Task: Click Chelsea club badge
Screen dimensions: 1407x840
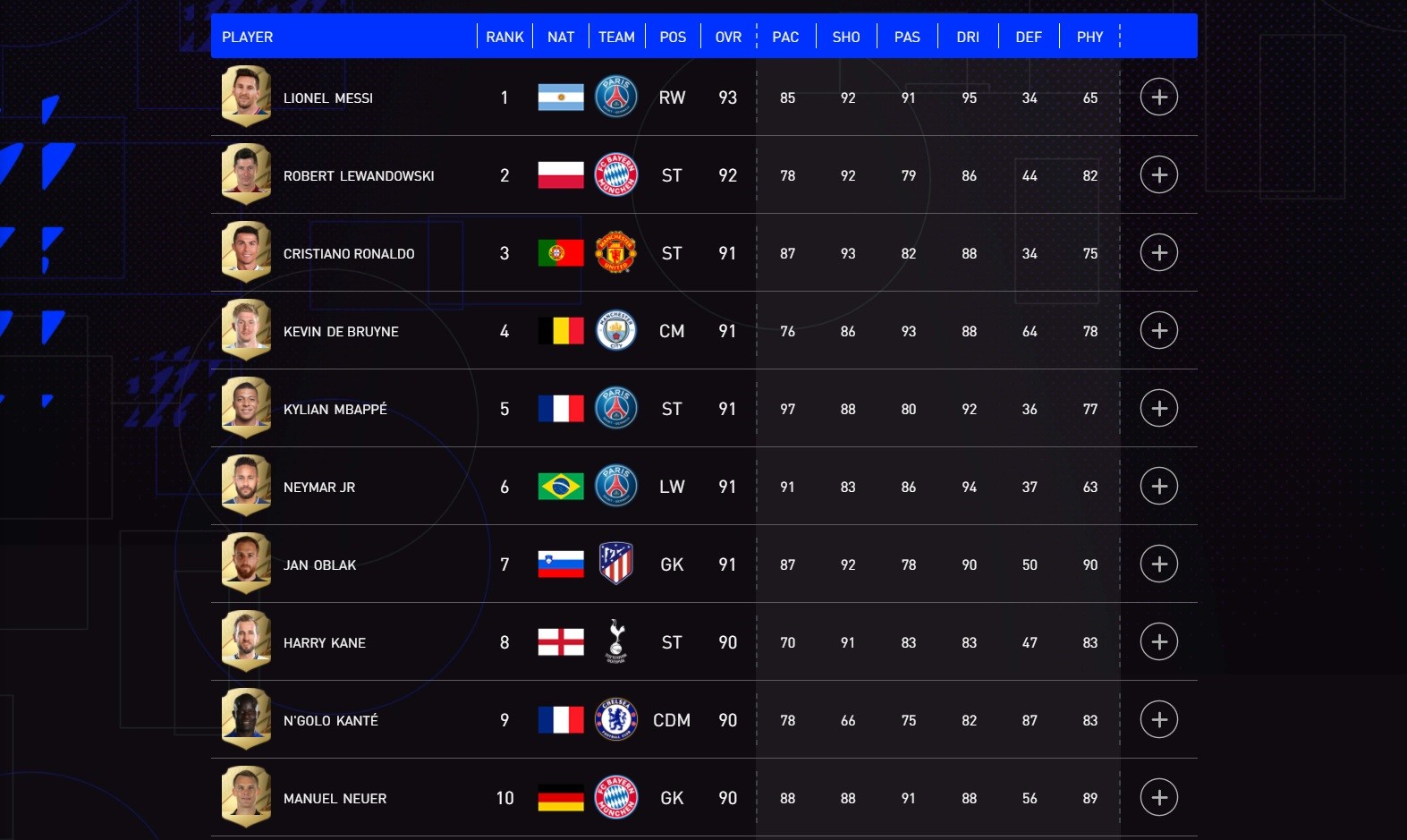Action: pos(615,719)
